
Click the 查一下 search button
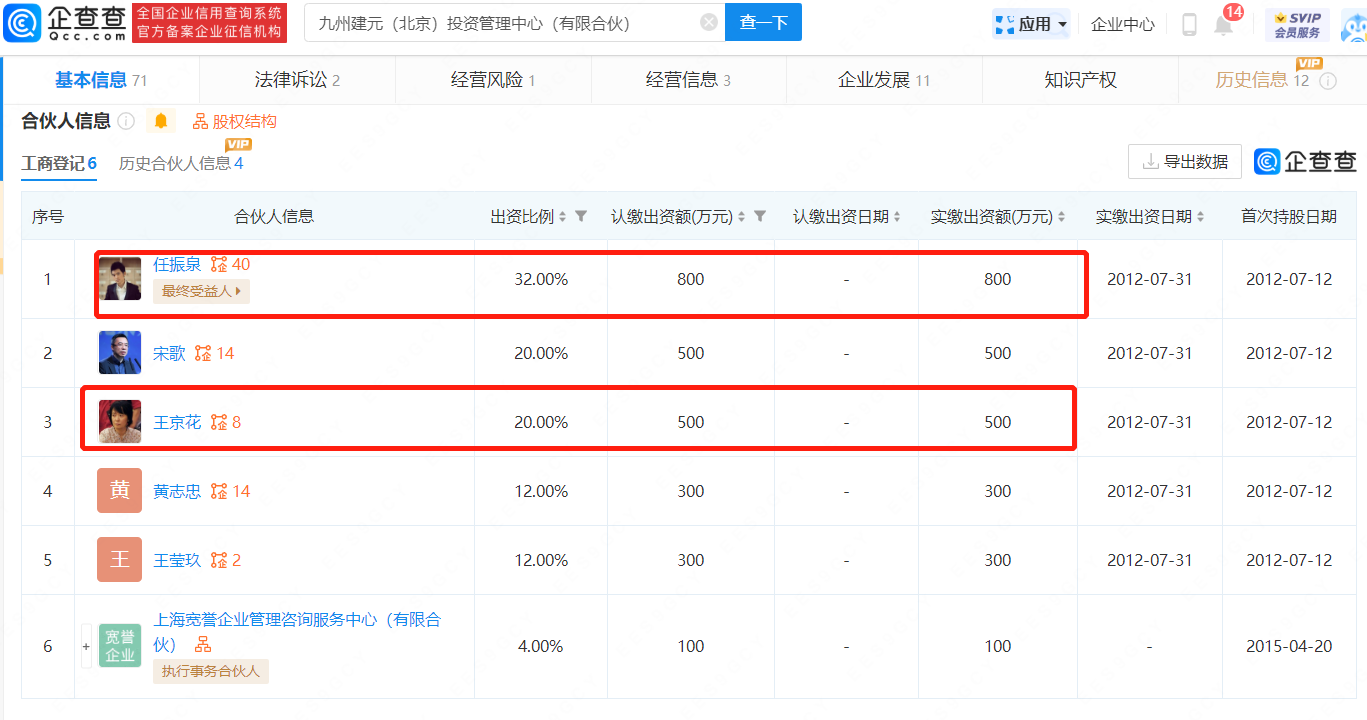click(763, 22)
